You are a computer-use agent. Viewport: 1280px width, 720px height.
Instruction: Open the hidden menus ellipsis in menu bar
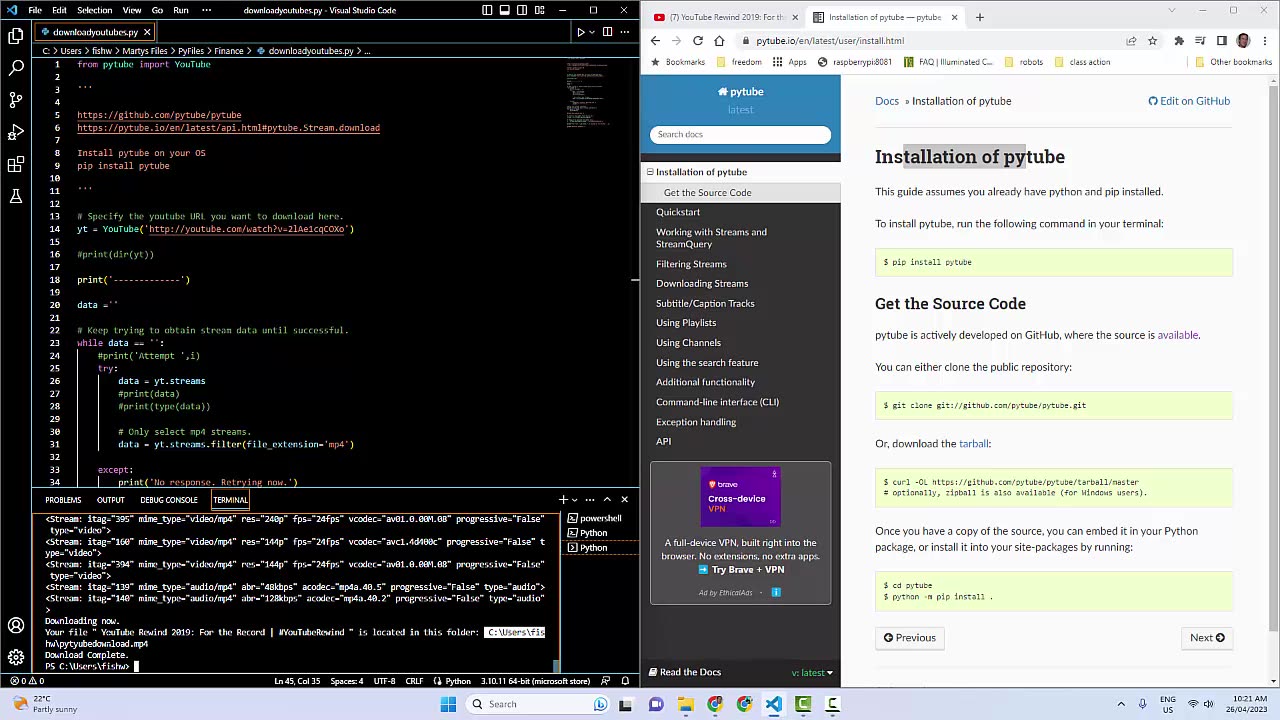tap(206, 10)
